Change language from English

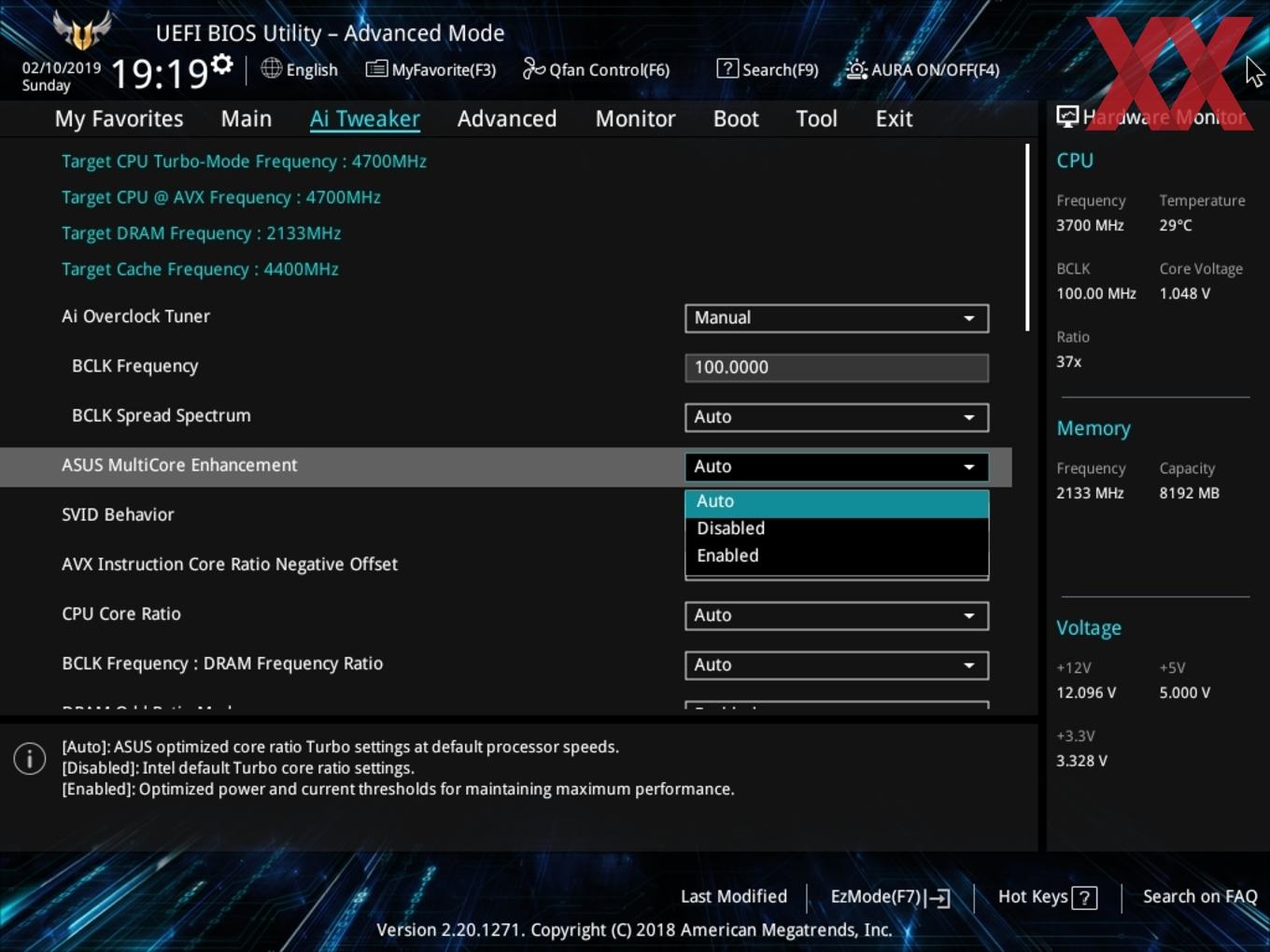point(312,70)
